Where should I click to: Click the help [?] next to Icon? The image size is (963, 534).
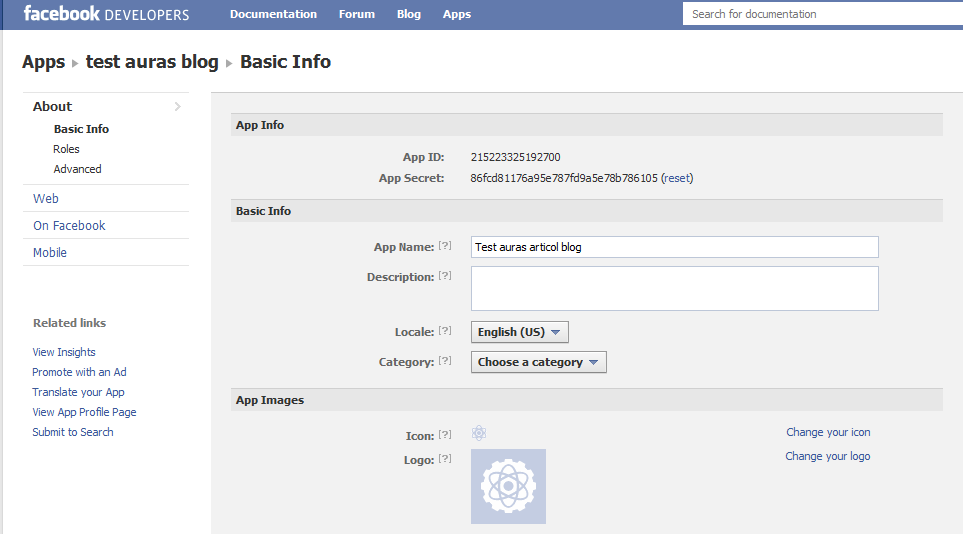pyautogui.click(x=445, y=434)
